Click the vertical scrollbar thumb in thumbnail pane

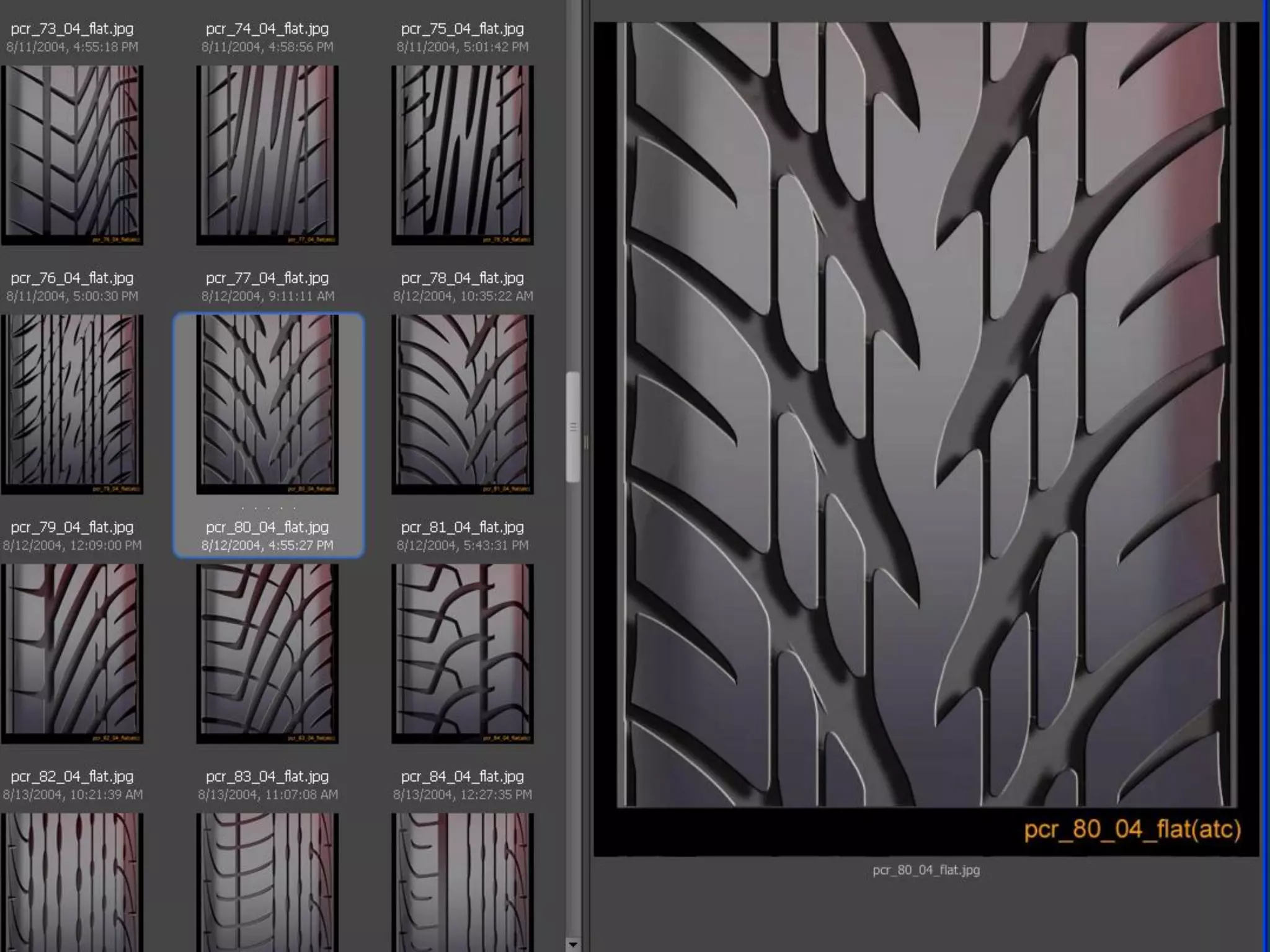coord(573,426)
